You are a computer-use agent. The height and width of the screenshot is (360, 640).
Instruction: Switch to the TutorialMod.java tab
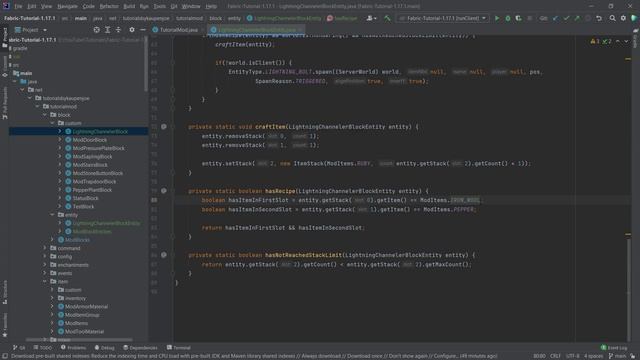pos(177,30)
